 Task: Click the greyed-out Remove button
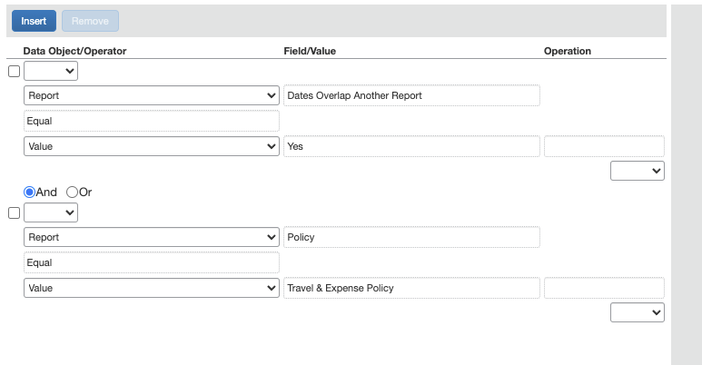point(90,21)
